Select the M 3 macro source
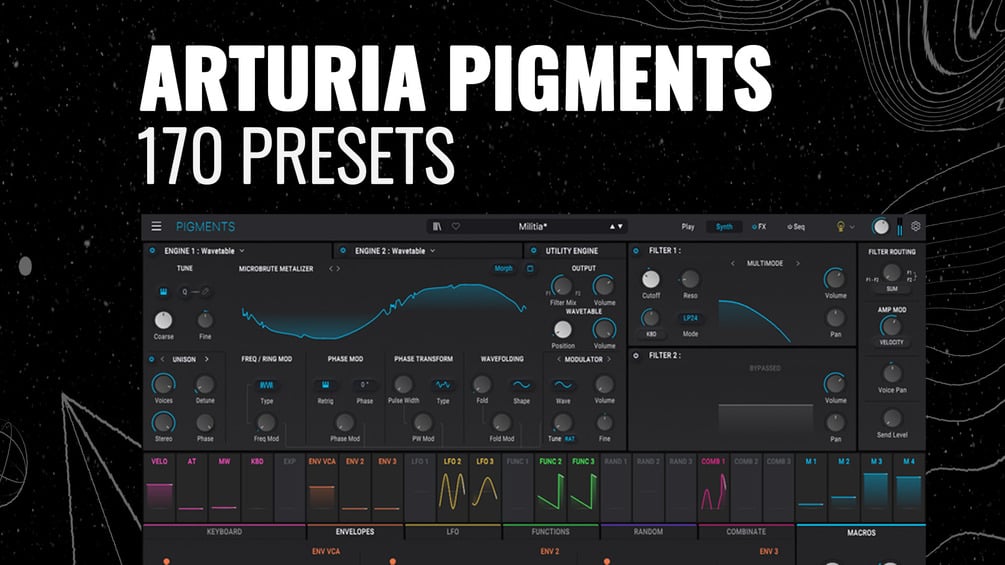 [876, 486]
